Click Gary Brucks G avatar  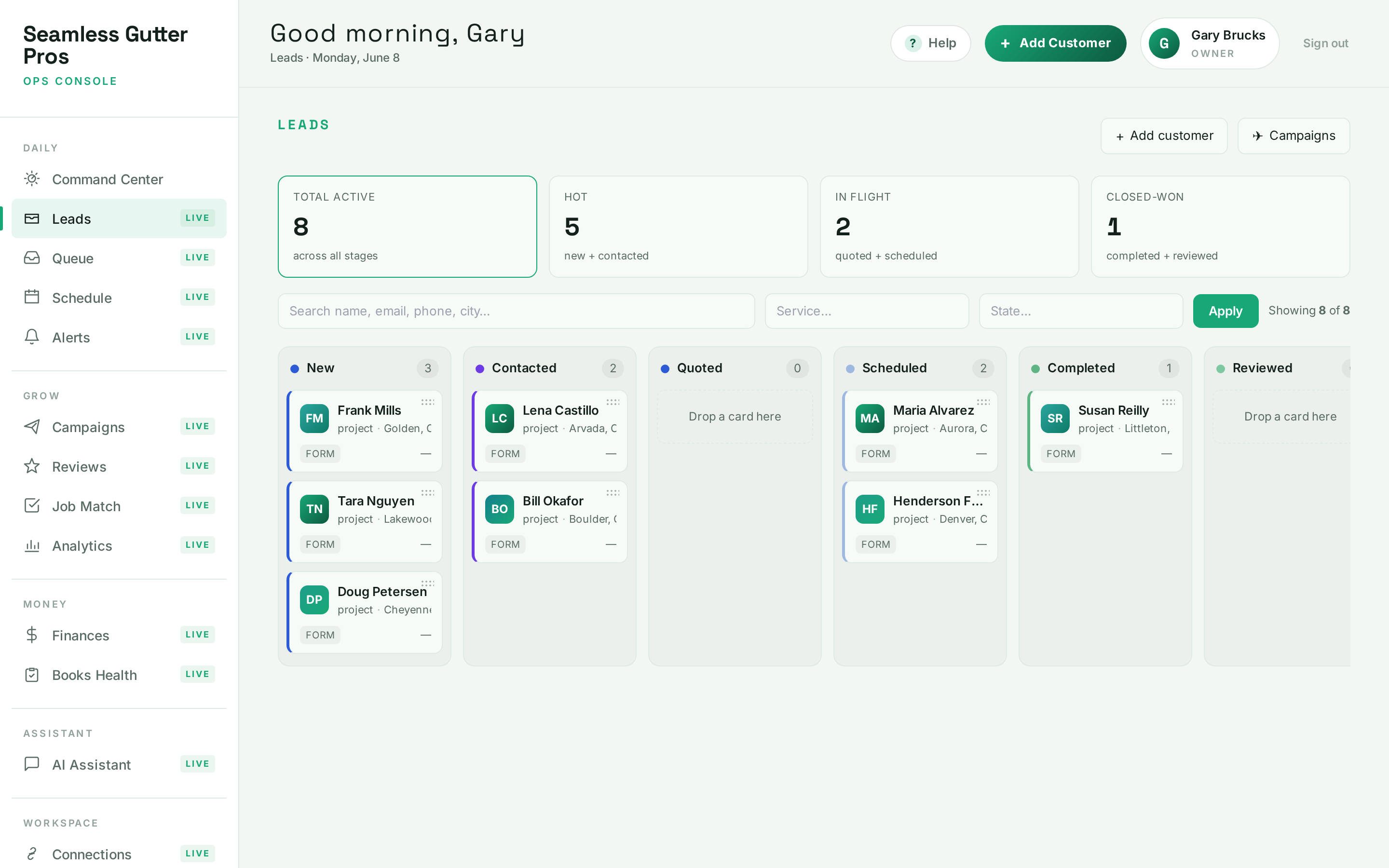click(x=1164, y=43)
